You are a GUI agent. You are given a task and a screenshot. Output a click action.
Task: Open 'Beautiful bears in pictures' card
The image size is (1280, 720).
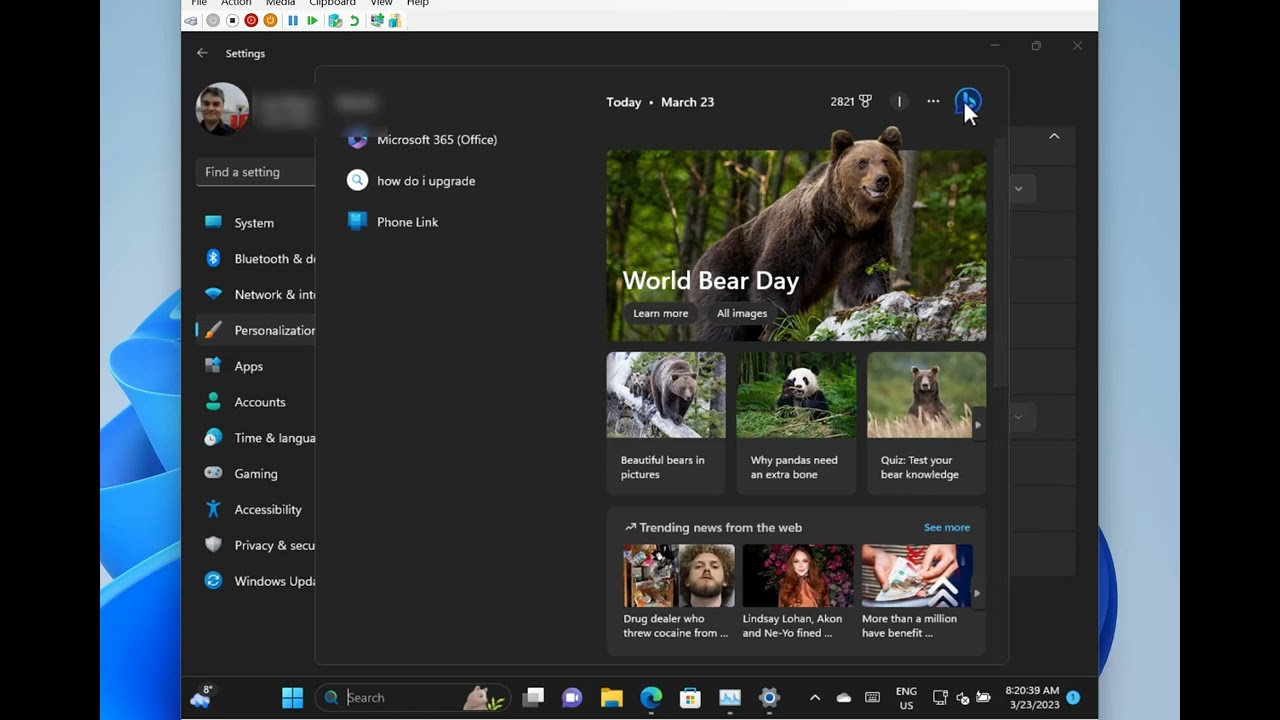point(666,422)
